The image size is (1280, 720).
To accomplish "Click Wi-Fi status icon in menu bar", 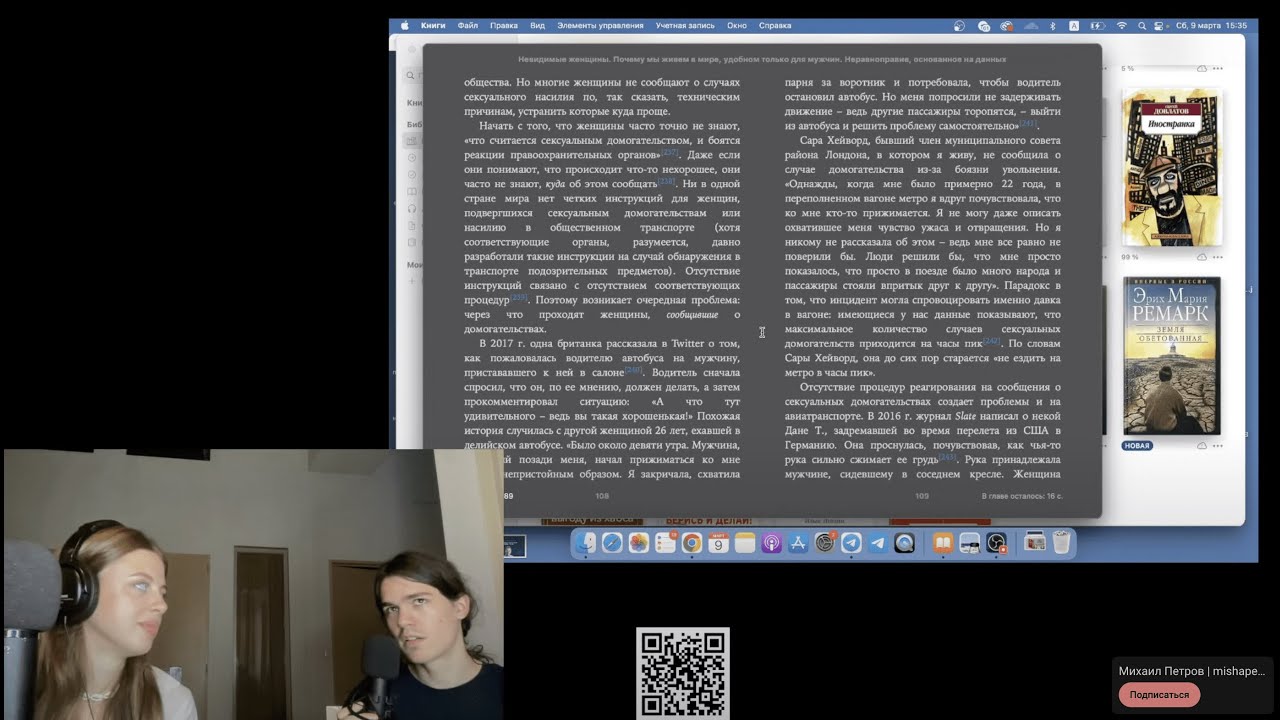I will pos(1122,25).
